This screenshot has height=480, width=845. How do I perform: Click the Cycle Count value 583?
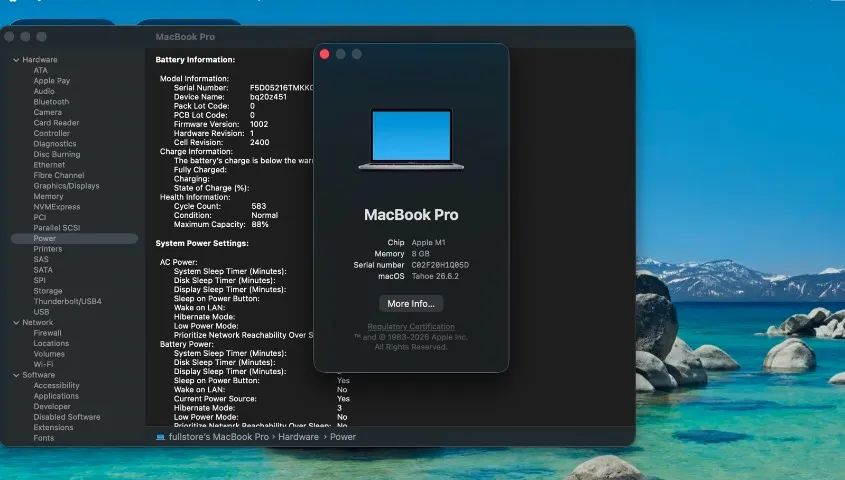pyautogui.click(x=259, y=206)
